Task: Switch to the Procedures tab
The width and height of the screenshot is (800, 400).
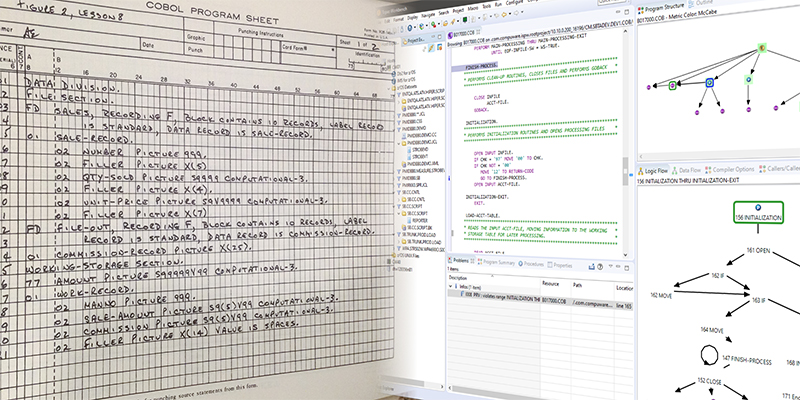Action: pyautogui.click(x=531, y=264)
